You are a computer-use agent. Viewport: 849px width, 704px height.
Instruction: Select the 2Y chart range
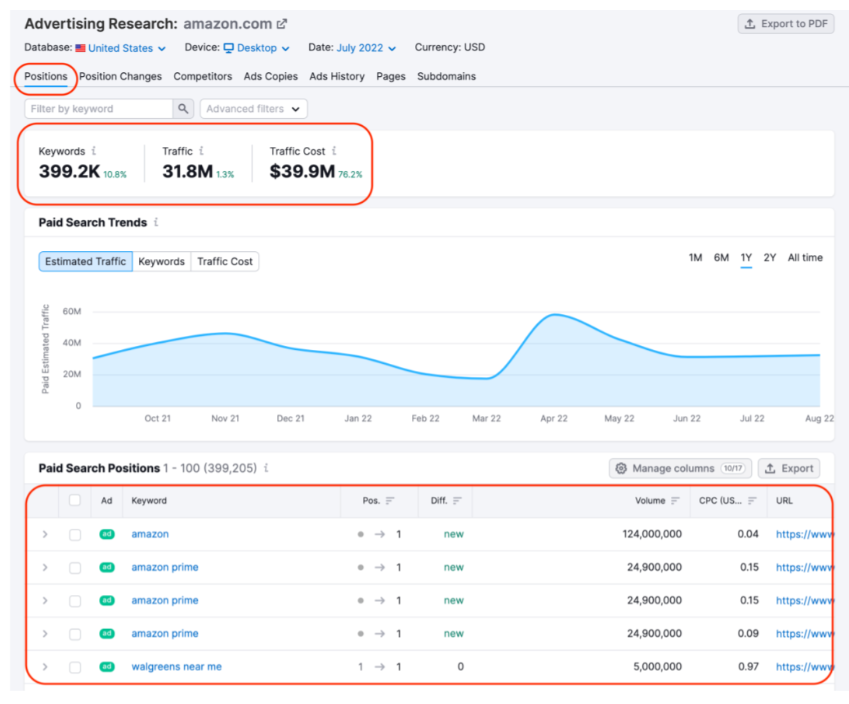(x=770, y=258)
